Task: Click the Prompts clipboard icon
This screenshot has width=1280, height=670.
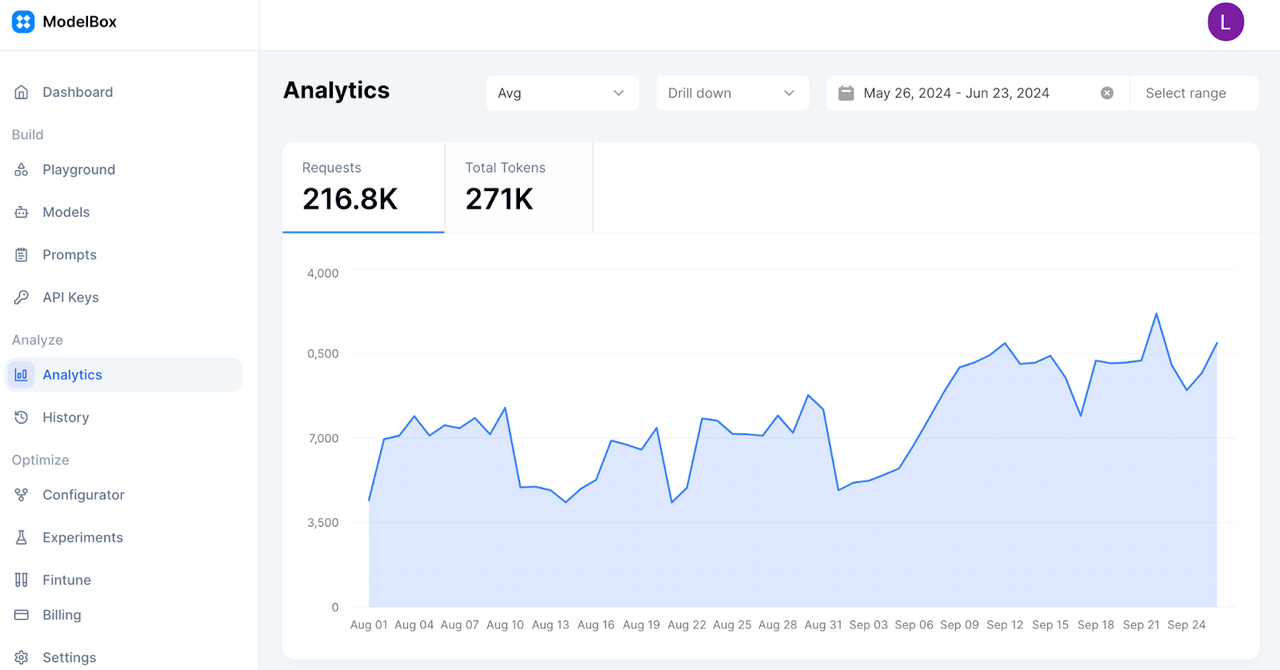Action: tap(21, 255)
